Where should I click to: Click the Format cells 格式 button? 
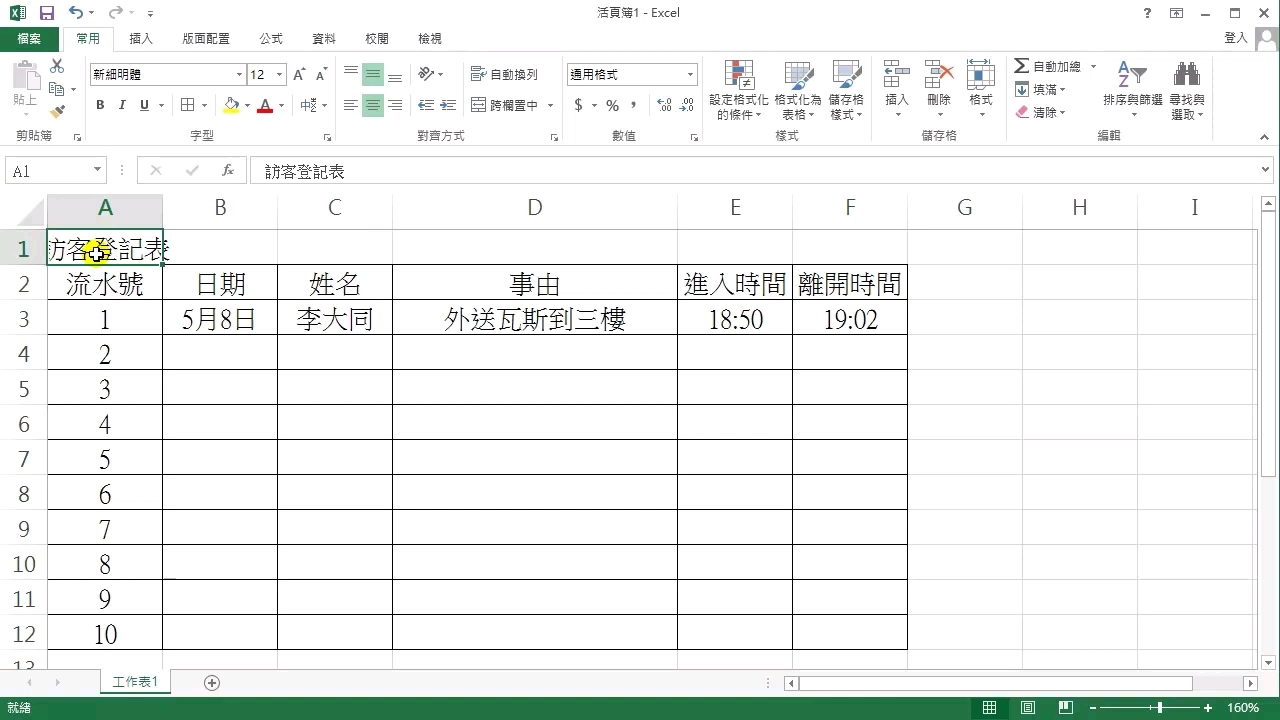[x=981, y=90]
